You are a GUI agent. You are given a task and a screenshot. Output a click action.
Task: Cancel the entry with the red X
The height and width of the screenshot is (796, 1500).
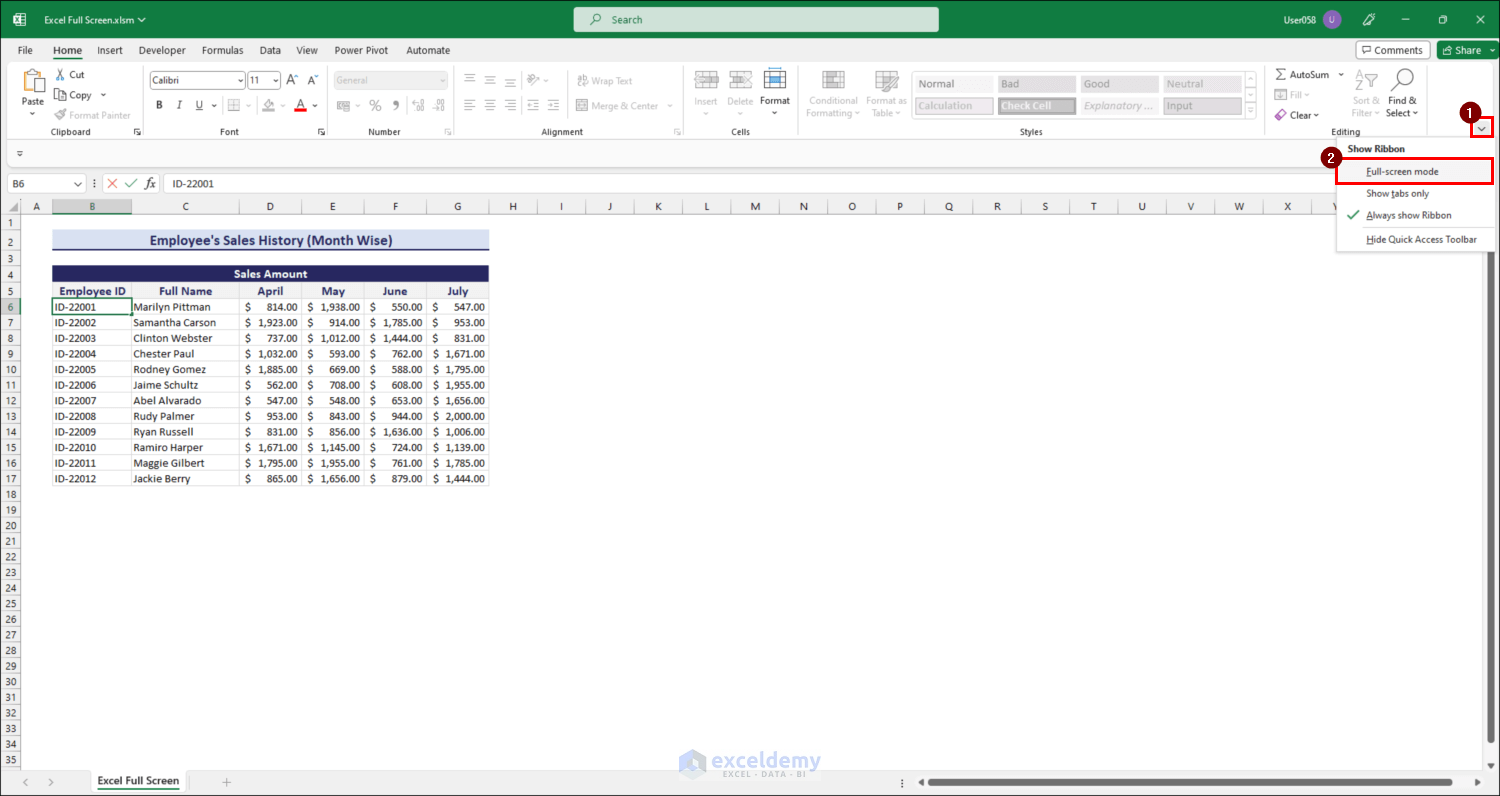pyautogui.click(x=112, y=183)
